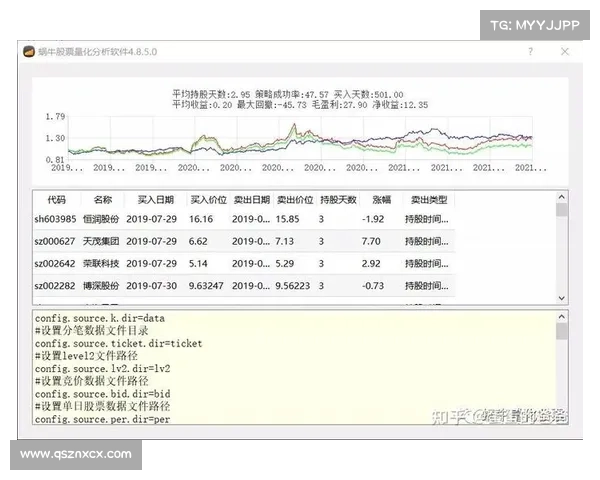
Task: Click comment line #设置level2文件路径
Action: 86,356
